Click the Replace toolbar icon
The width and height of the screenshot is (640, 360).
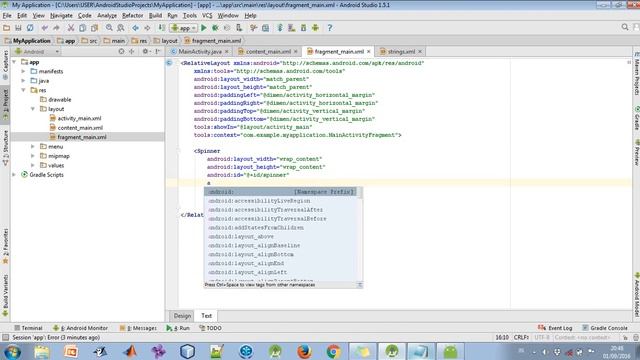coord(121,28)
